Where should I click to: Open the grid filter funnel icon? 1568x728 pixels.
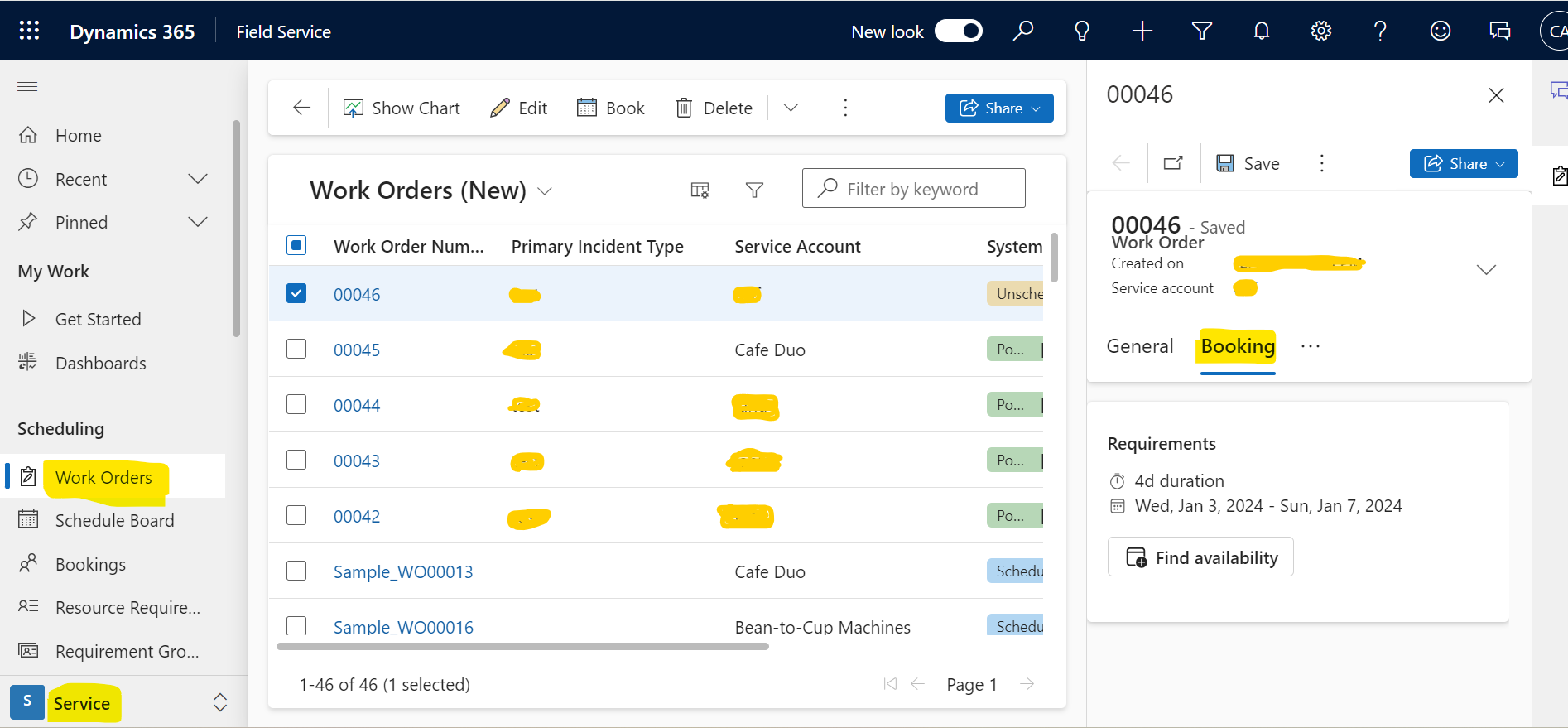[x=754, y=190]
